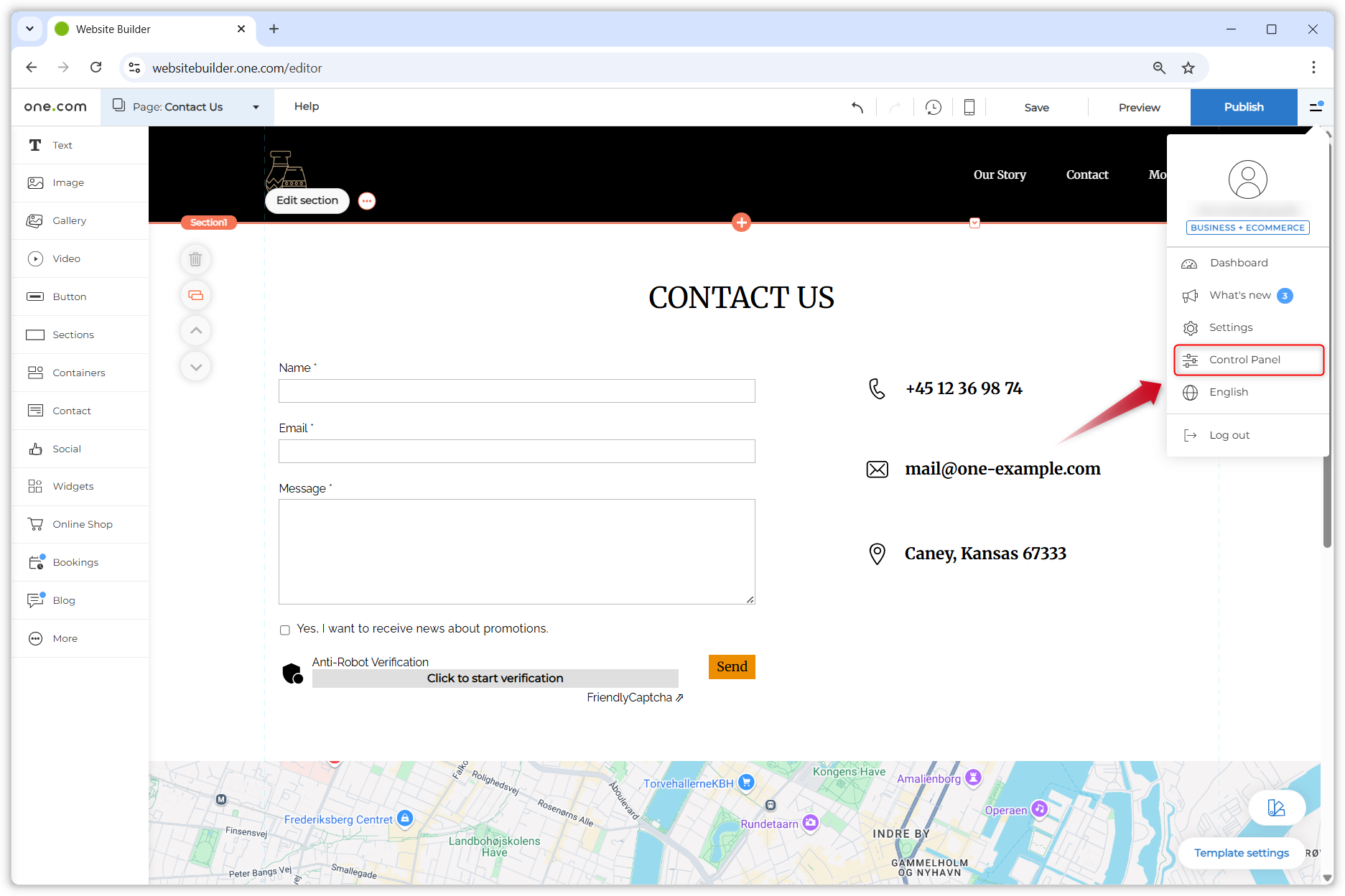
Task: Delete Section1 with the trash icon
Action: click(195, 259)
